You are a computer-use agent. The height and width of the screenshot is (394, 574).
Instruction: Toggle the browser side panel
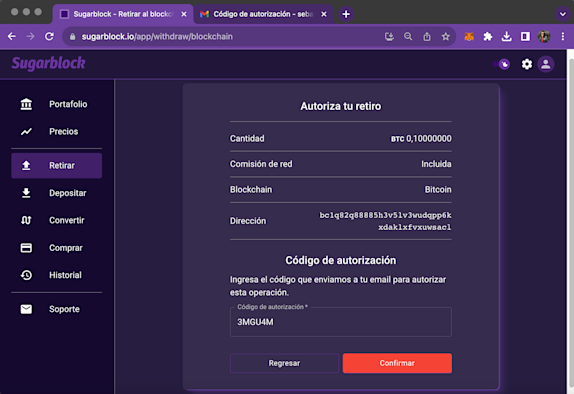pyautogui.click(x=525, y=36)
